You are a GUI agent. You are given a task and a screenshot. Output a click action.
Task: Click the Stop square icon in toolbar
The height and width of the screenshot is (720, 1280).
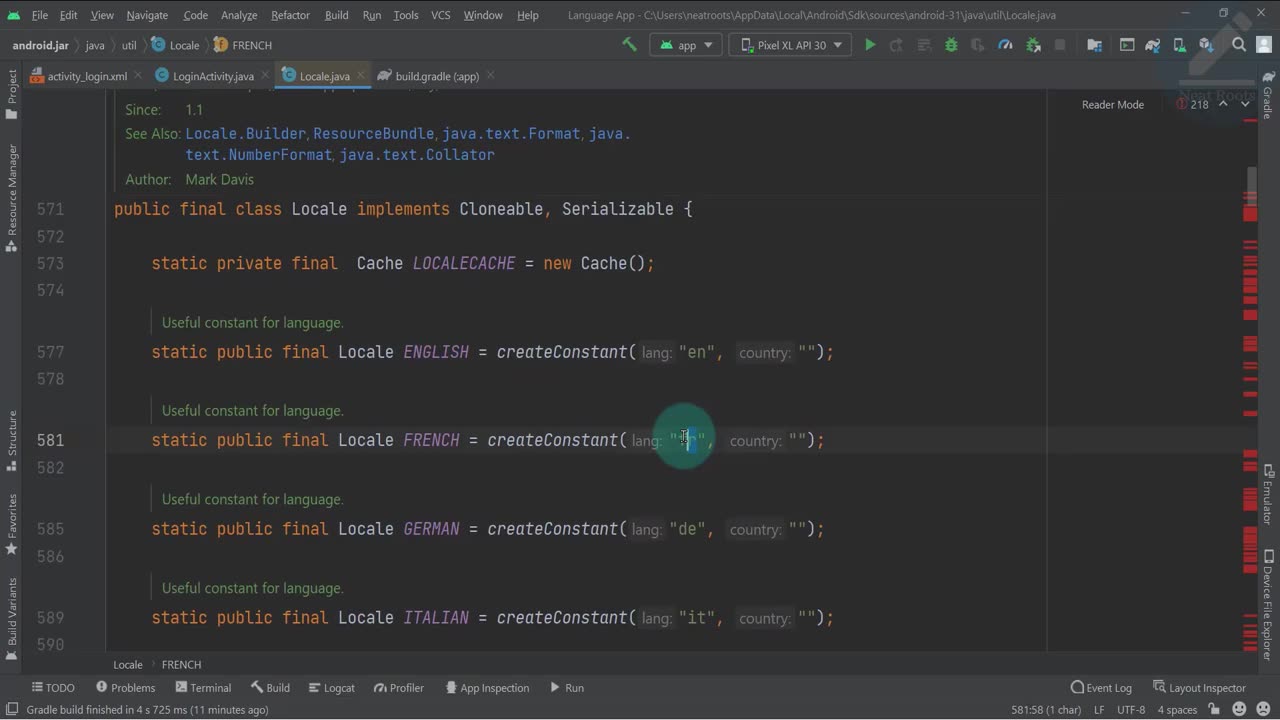[1060, 45]
